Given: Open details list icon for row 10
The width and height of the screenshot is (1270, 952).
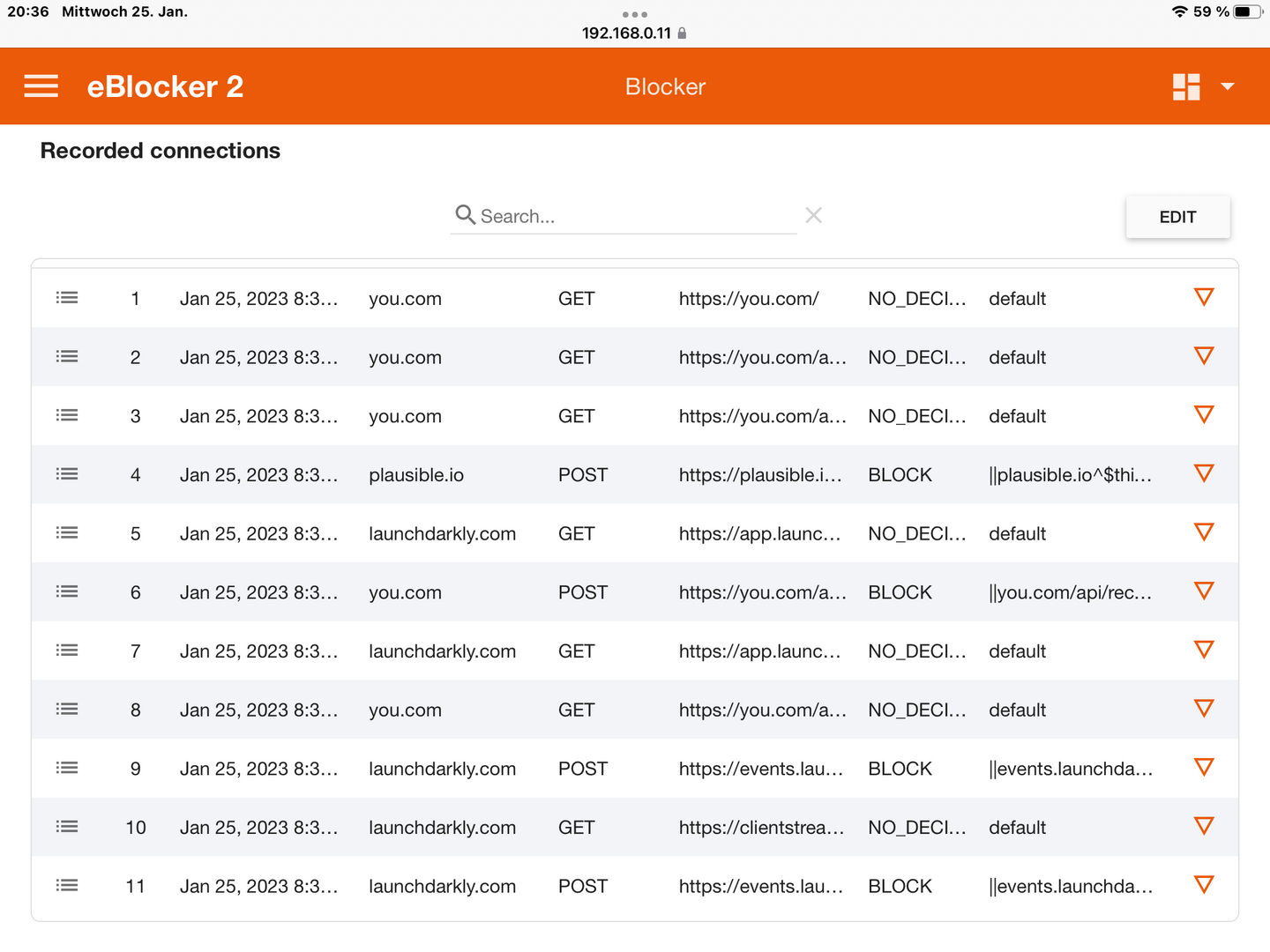Looking at the screenshot, I should click(x=67, y=827).
